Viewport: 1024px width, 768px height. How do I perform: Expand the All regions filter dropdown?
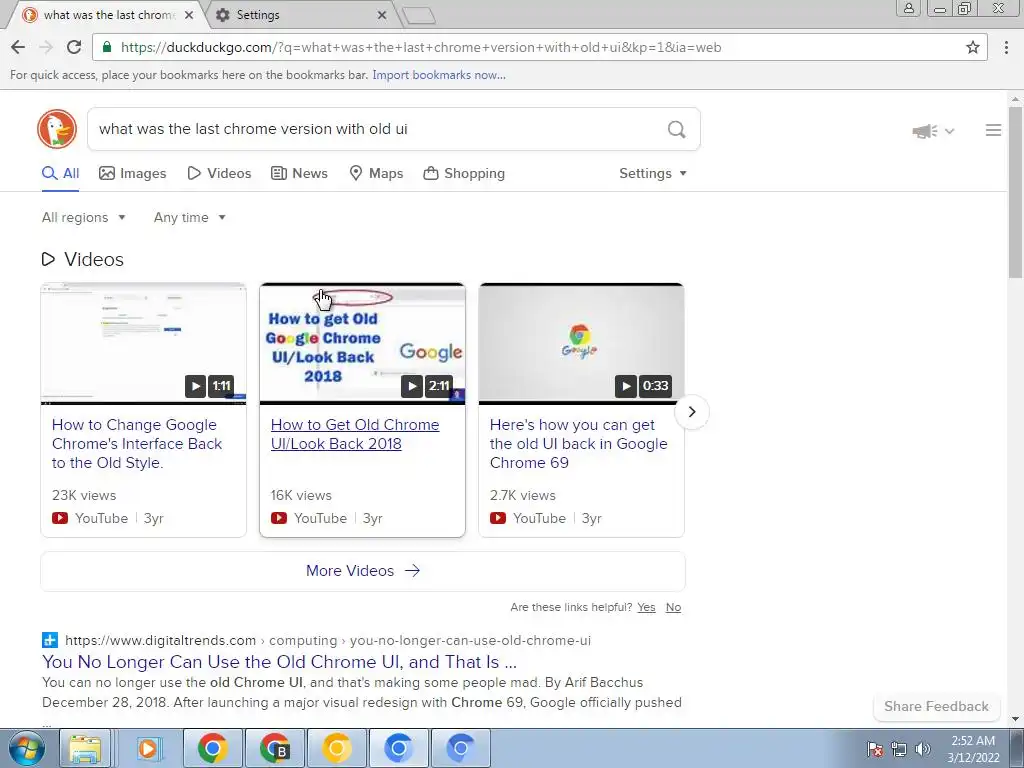click(84, 217)
